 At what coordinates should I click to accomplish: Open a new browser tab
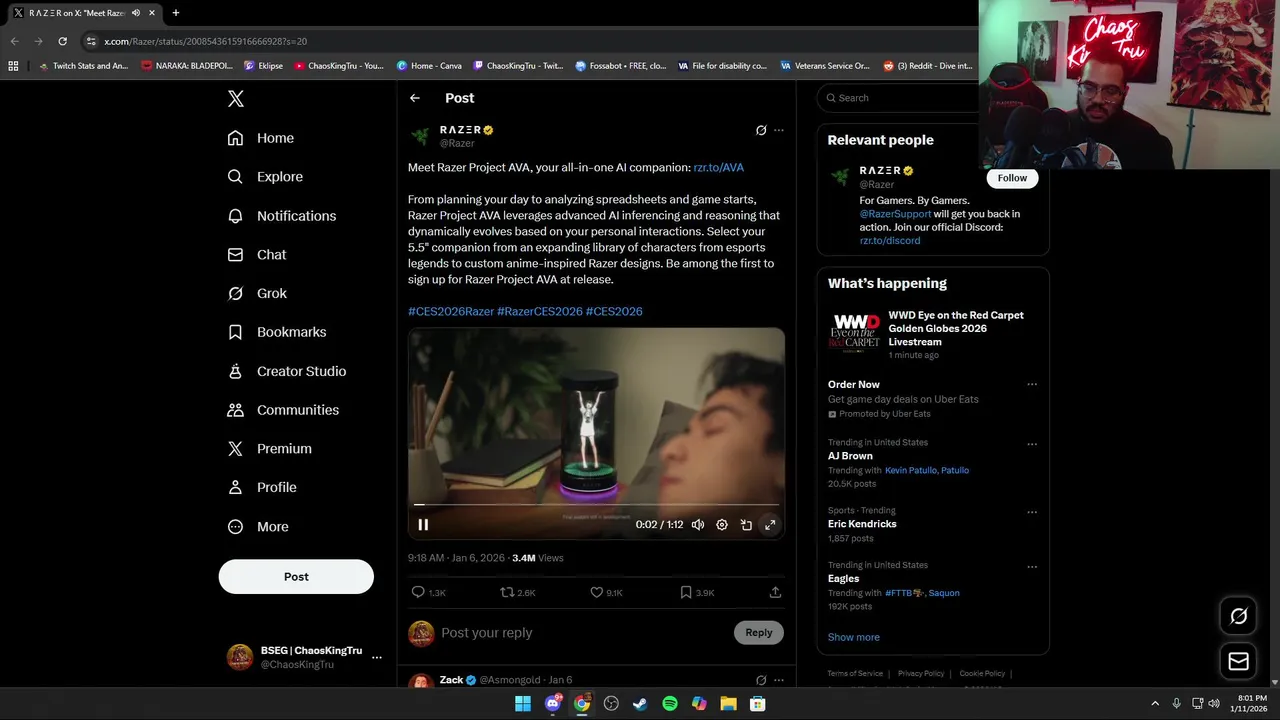175,13
